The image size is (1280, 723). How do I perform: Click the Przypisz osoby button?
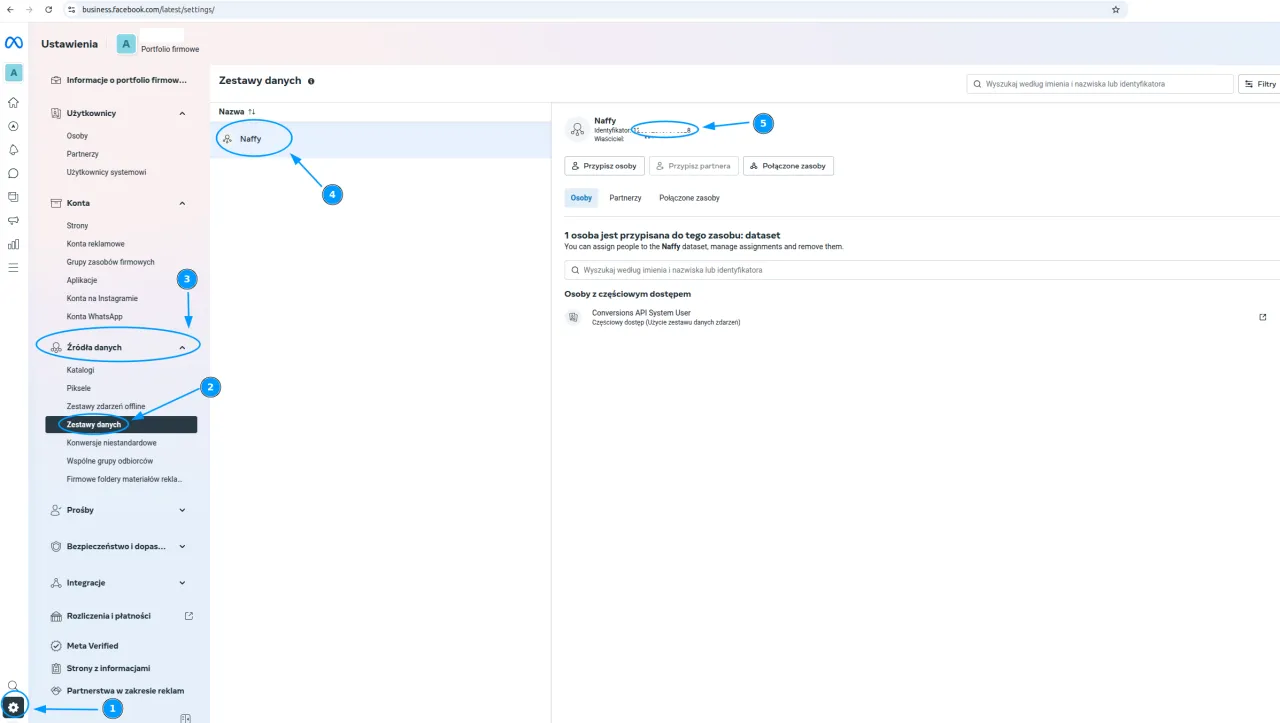tap(604, 166)
